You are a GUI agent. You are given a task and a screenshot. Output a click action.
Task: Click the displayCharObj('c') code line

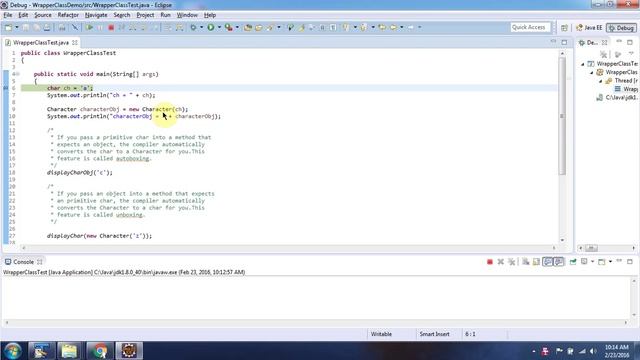tap(80, 173)
